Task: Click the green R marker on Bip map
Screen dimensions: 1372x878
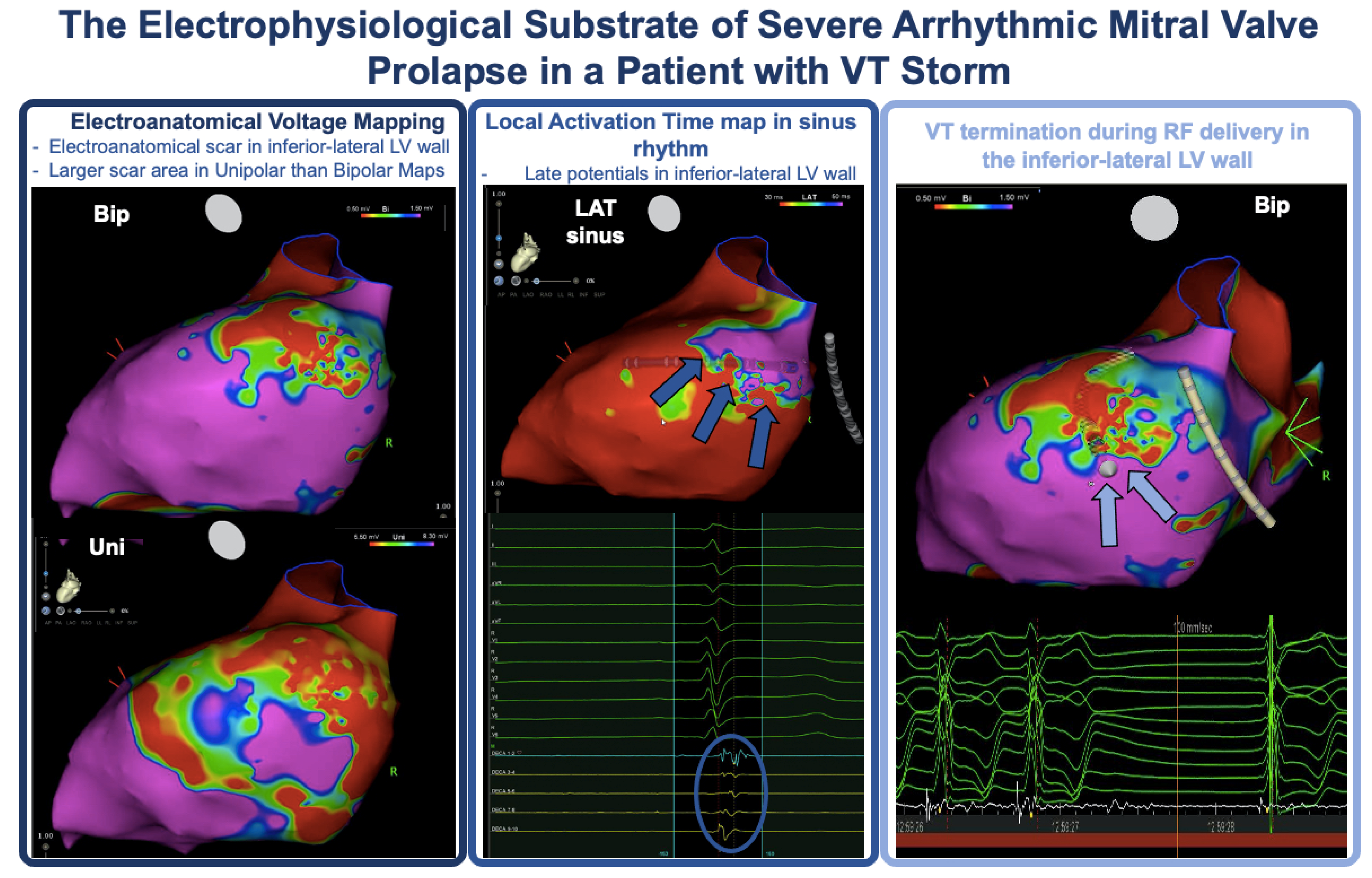Action: pyautogui.click(x=389, y=442)
